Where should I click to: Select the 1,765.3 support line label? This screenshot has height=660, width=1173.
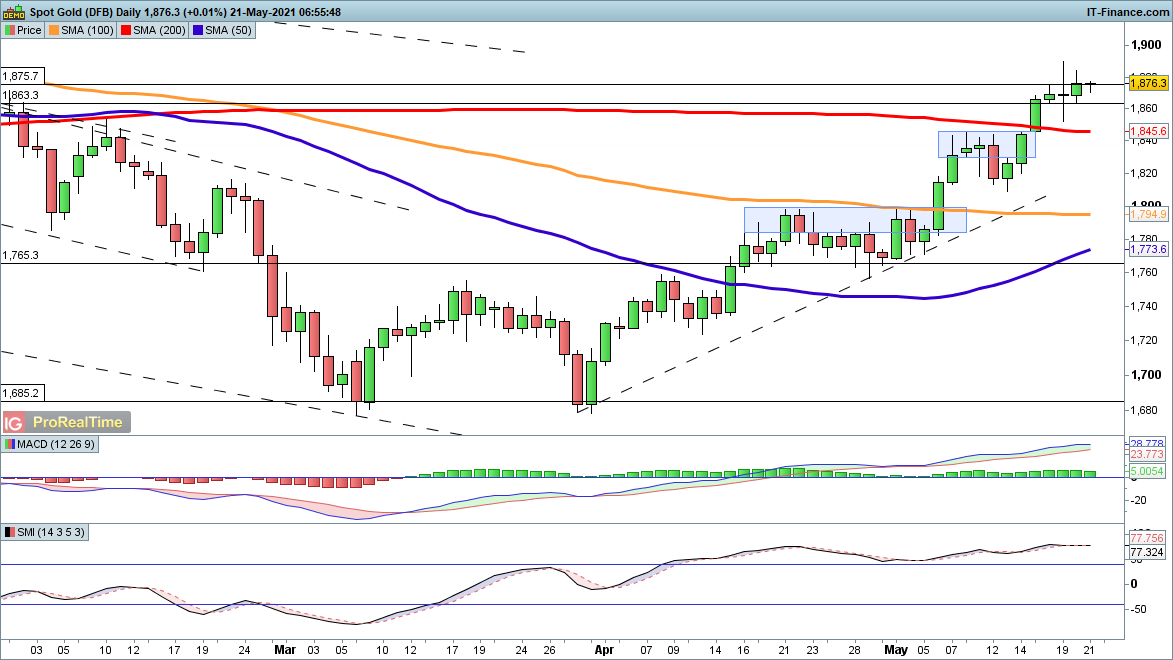tap(21, 256)
